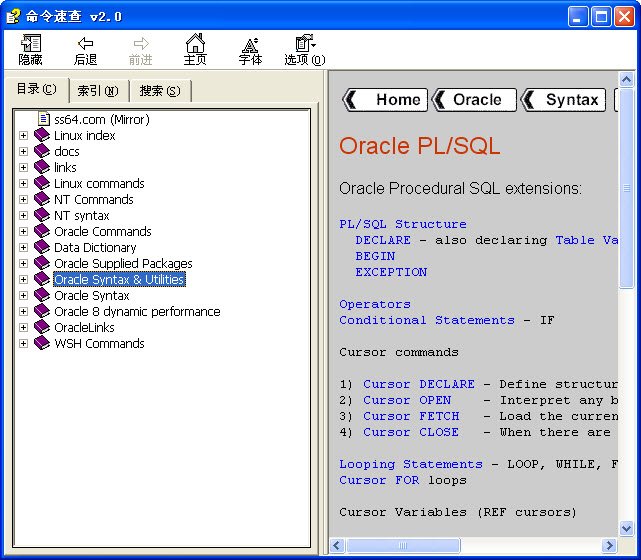Select Oracle Supplied Packages in tree

click(x=123, y=264)
